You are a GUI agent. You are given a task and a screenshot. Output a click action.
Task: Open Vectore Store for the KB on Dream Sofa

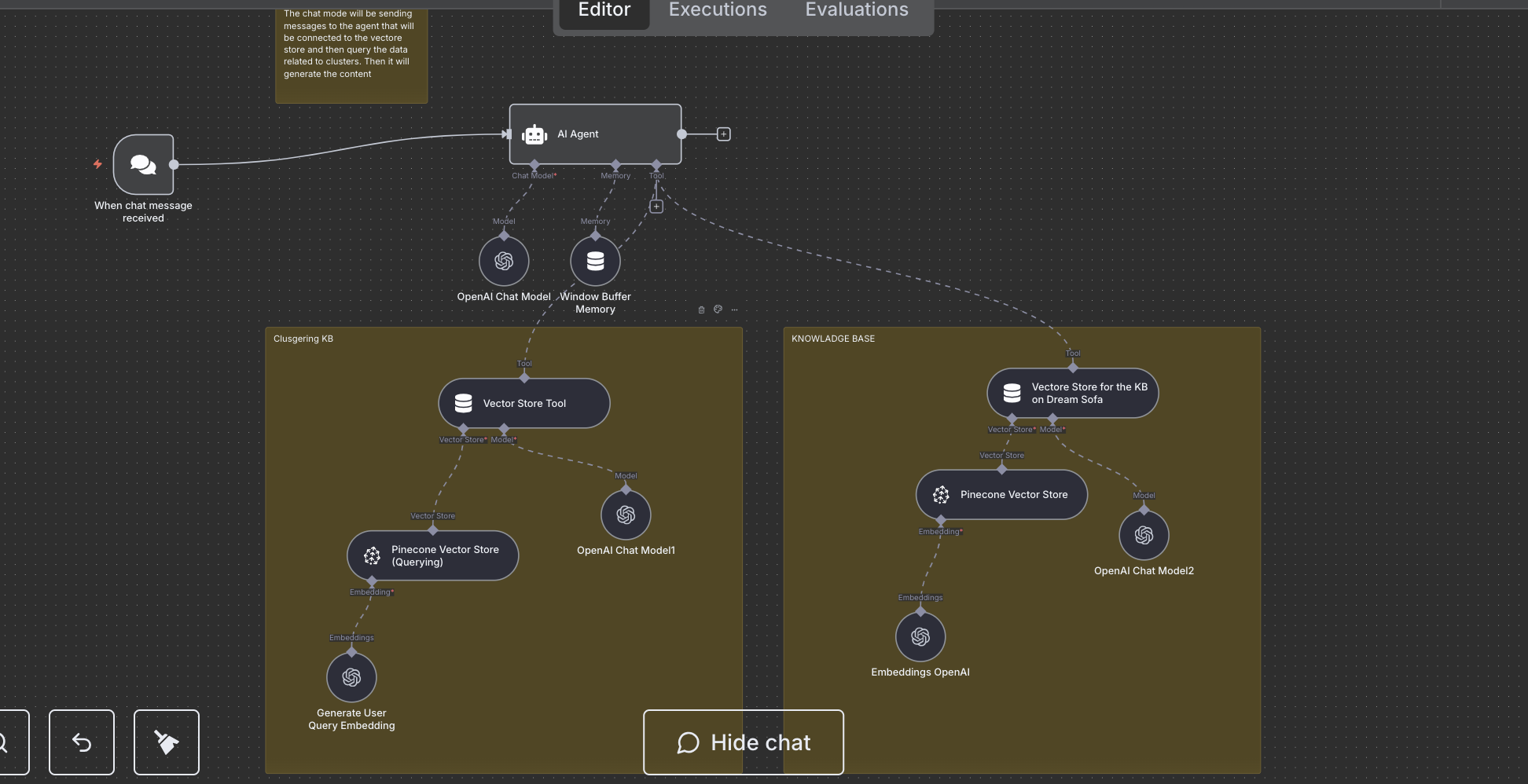pos(1071,393)
